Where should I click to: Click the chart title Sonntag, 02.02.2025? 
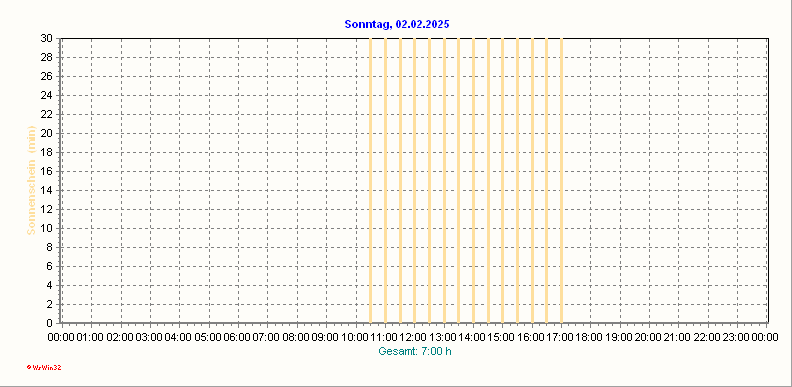pos(397,24)
